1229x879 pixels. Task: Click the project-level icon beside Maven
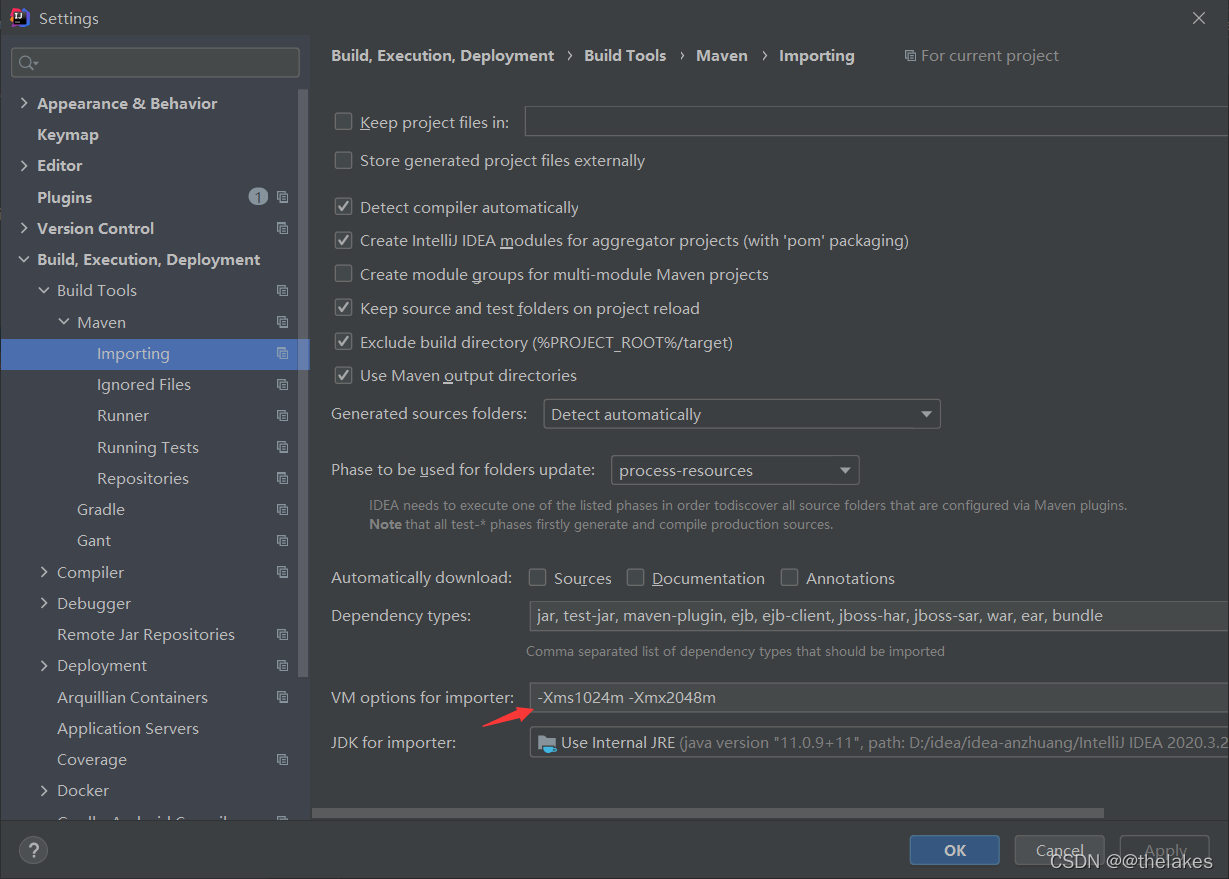click(x=283, y=322)
